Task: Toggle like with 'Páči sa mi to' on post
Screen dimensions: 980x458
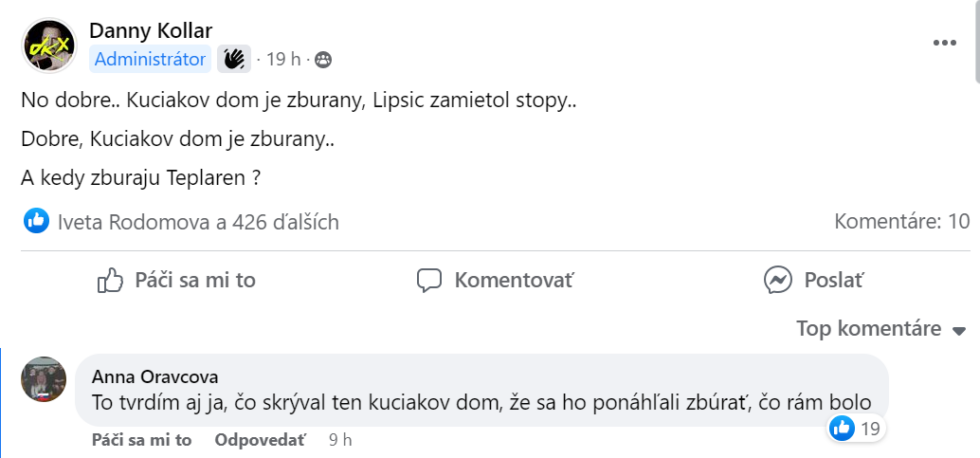Action: [176, 280]
